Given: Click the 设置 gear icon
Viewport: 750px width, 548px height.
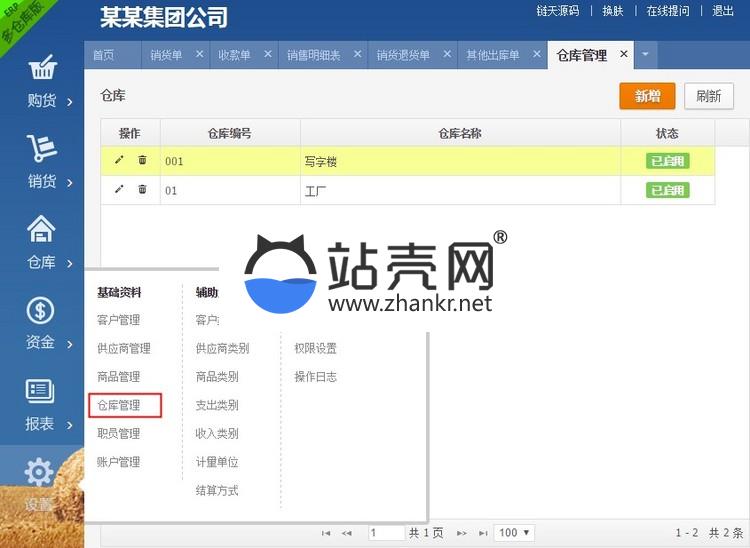Looking at the screenshot, I should 40,472.
